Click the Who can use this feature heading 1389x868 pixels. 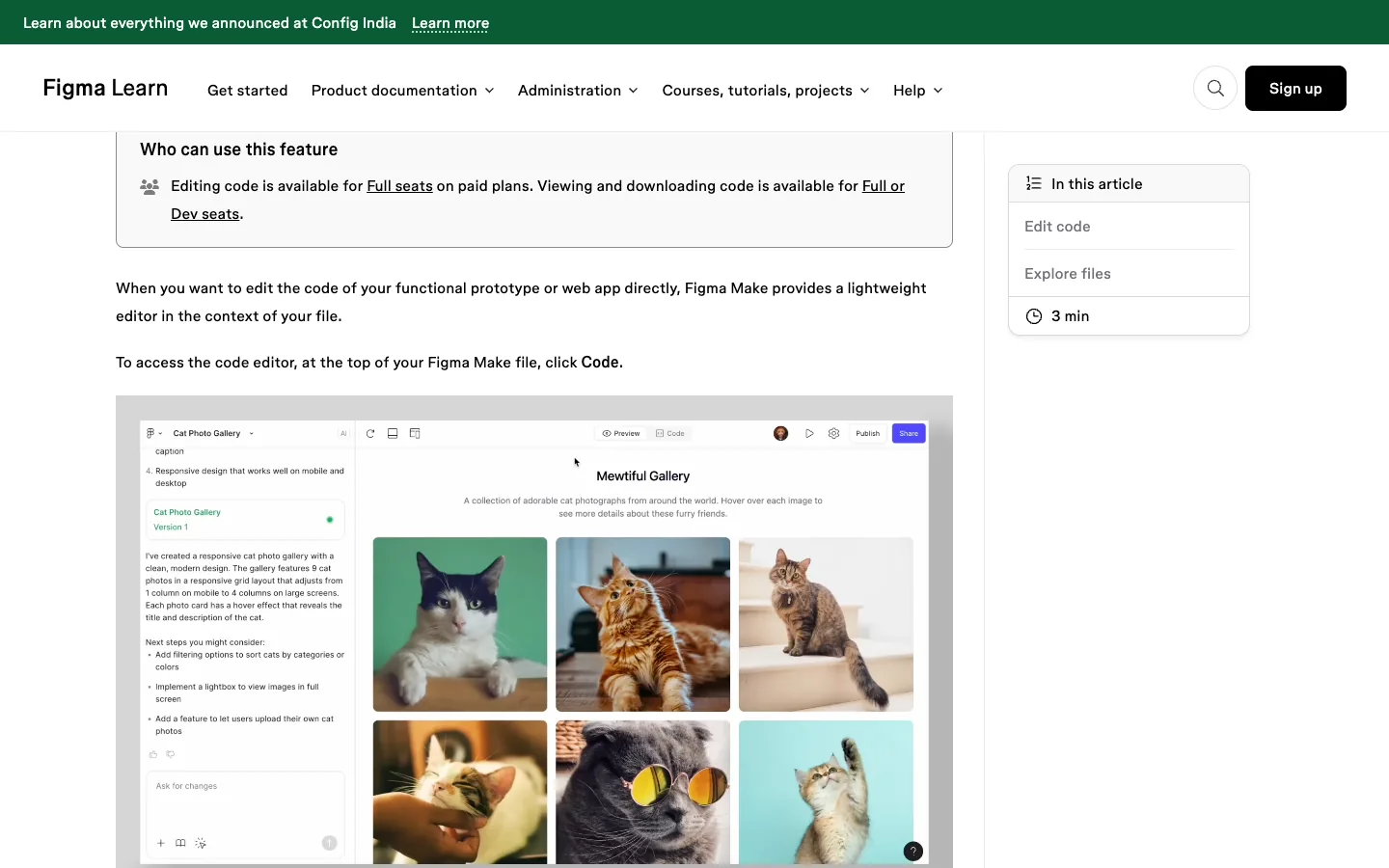[239, 149]
